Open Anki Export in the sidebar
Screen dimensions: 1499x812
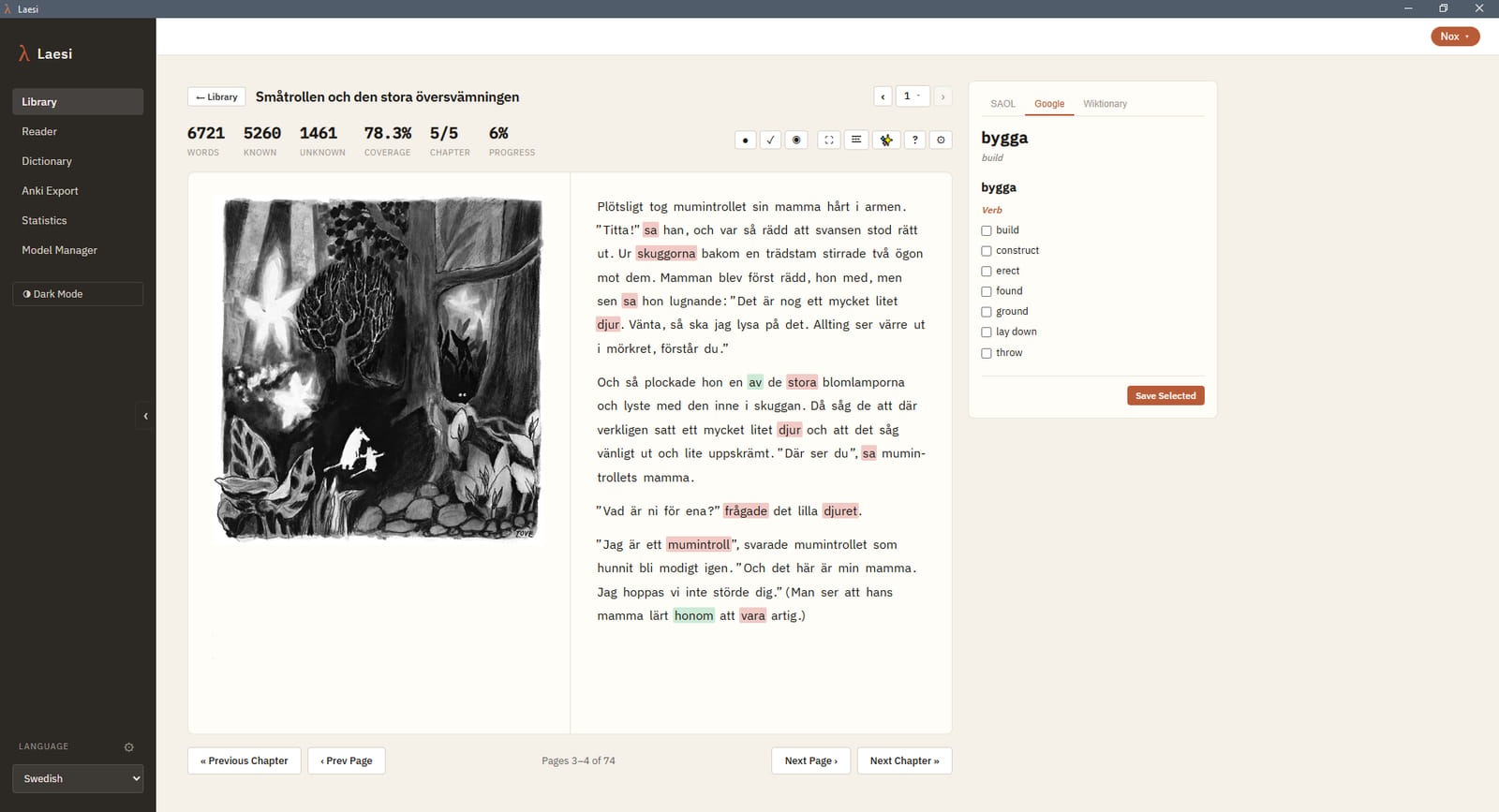[x=78, y=191]
